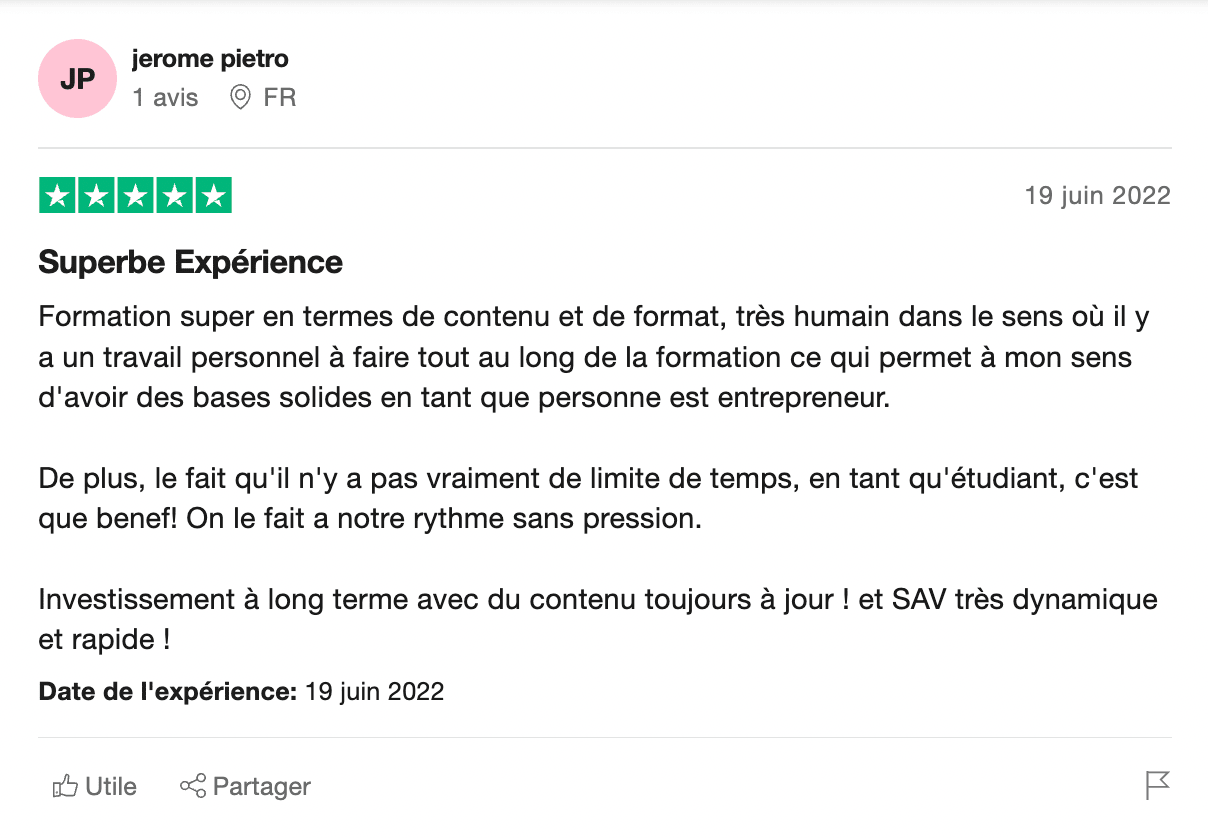Viewport: 1208px width, 838px height.
Task: Open the "Superbe Expérience" review title
Action: 190,262
